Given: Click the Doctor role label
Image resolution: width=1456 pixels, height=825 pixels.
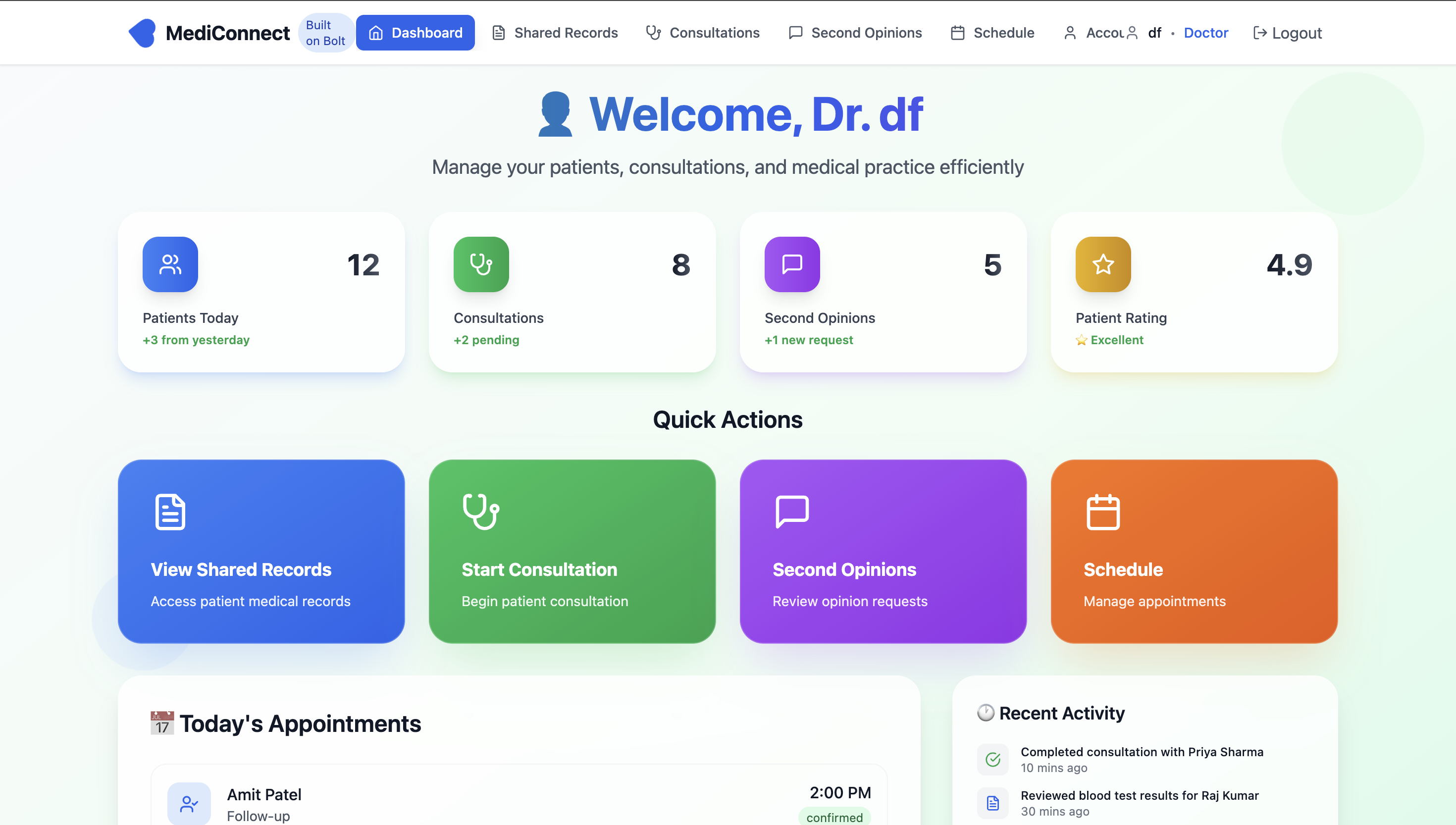Looking at the screenshot, I should (x=1205, y=33).
